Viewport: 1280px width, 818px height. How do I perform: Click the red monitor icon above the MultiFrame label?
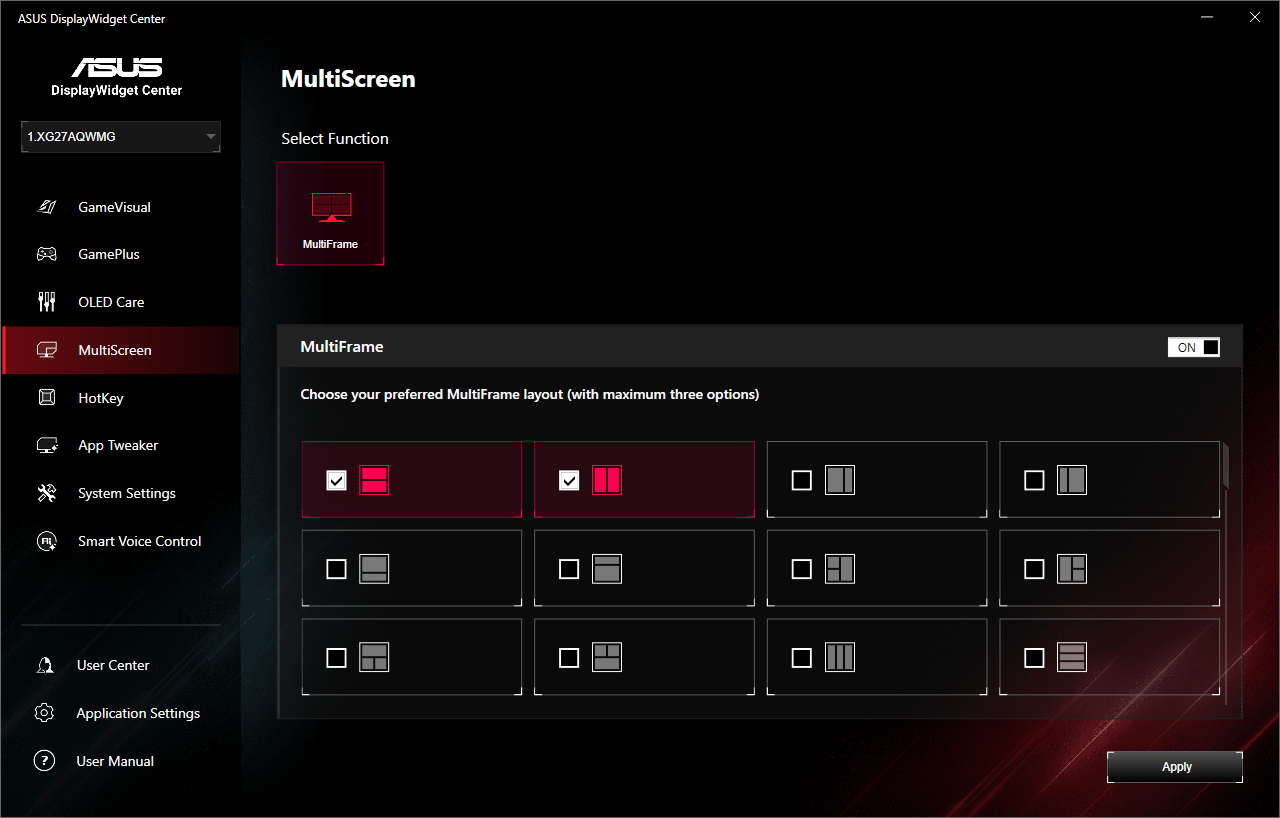pos(330,207)
